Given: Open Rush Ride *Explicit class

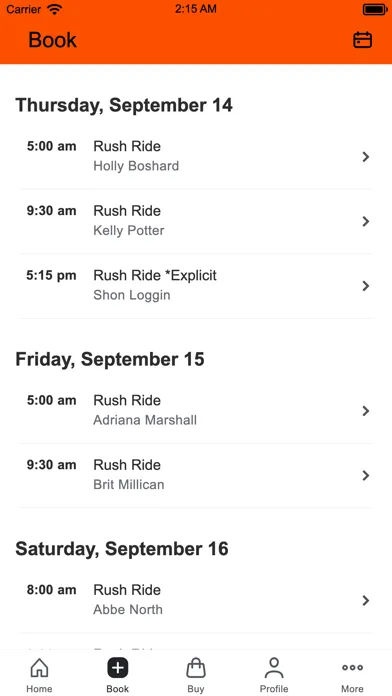Looking at the screenshot, I should (196, 286).
